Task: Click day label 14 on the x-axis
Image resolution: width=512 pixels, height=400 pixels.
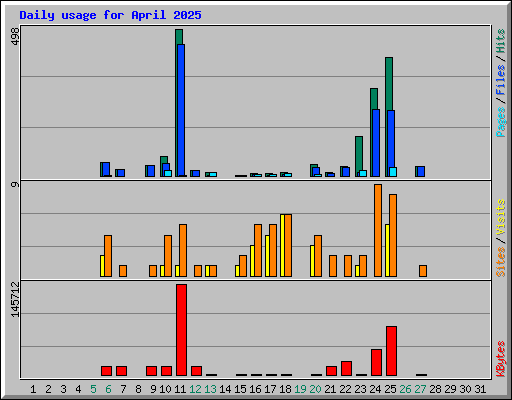Action: click(x=225, y=389)
